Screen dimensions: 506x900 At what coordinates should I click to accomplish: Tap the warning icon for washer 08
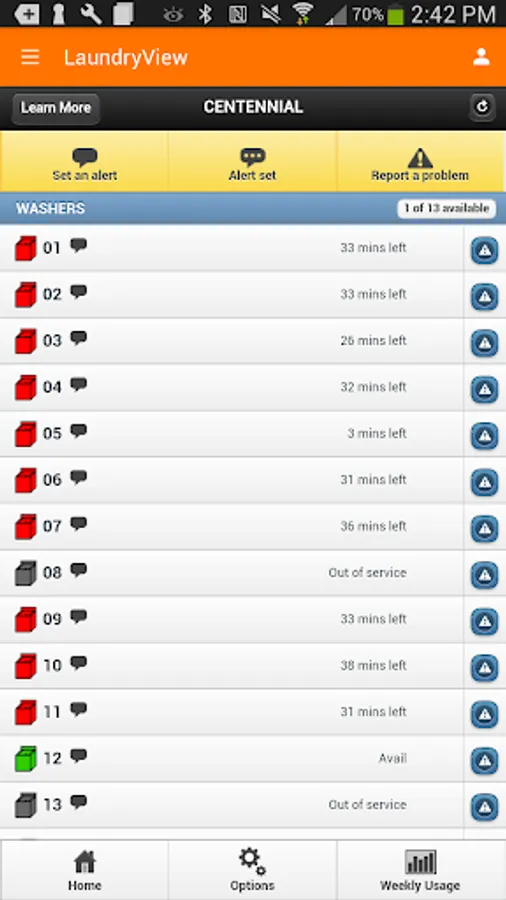485,575
